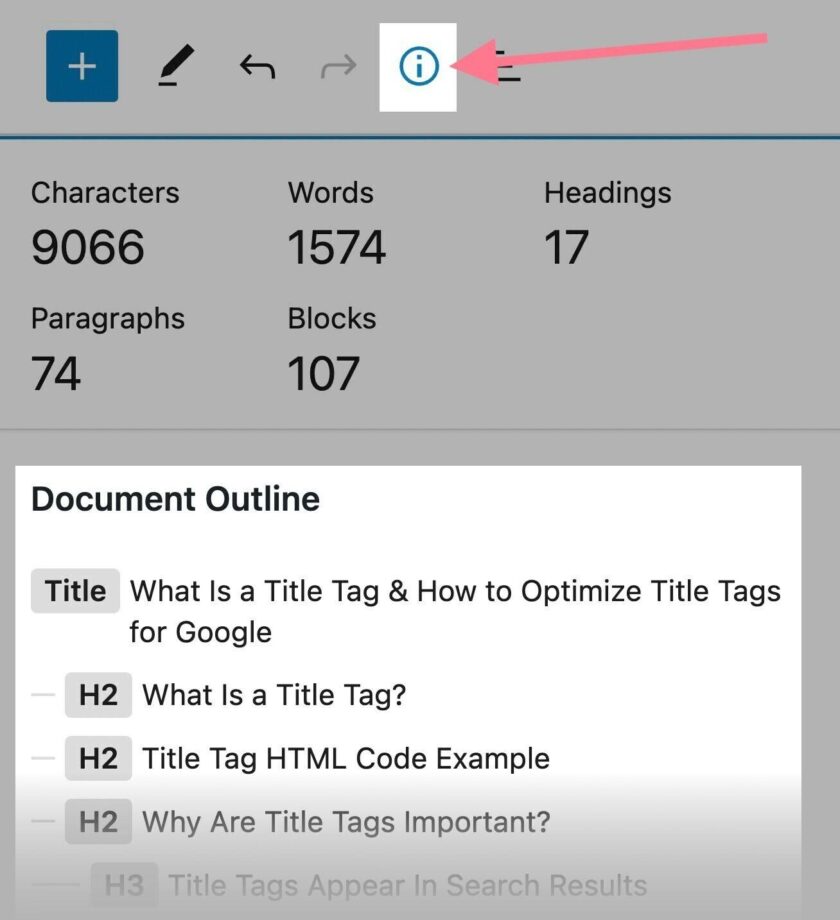Screen dimensions: 840x920
Task: Navigate to 'Why Are Title Tags Important?'
Action: coord(346,823)
